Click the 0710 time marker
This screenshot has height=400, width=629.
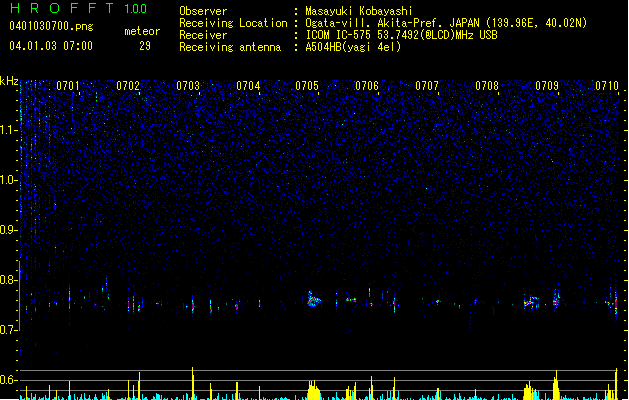pyautogui.click(x=607, y=85)
